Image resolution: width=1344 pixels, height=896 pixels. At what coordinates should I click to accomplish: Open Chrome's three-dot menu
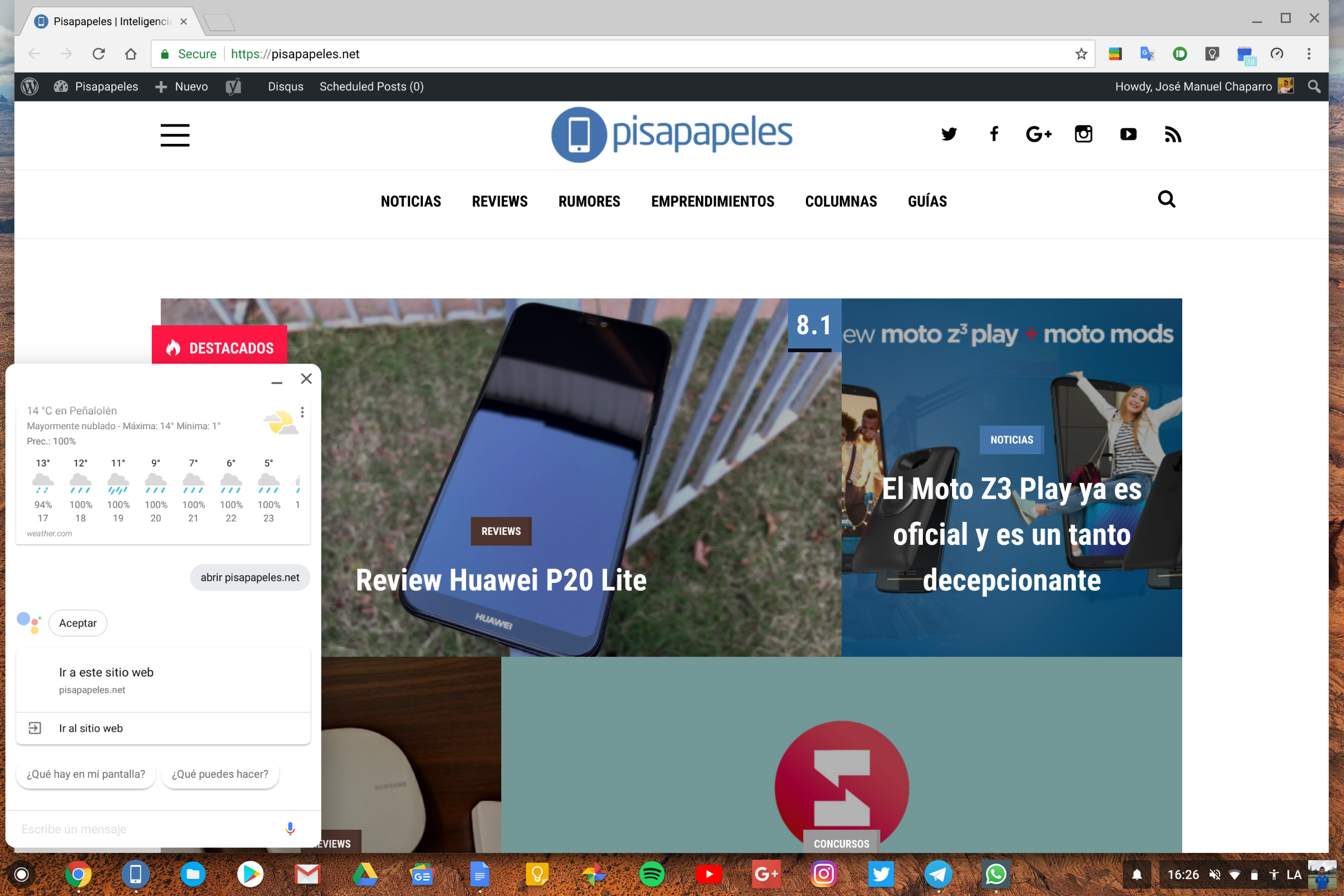coord(1309,54)
